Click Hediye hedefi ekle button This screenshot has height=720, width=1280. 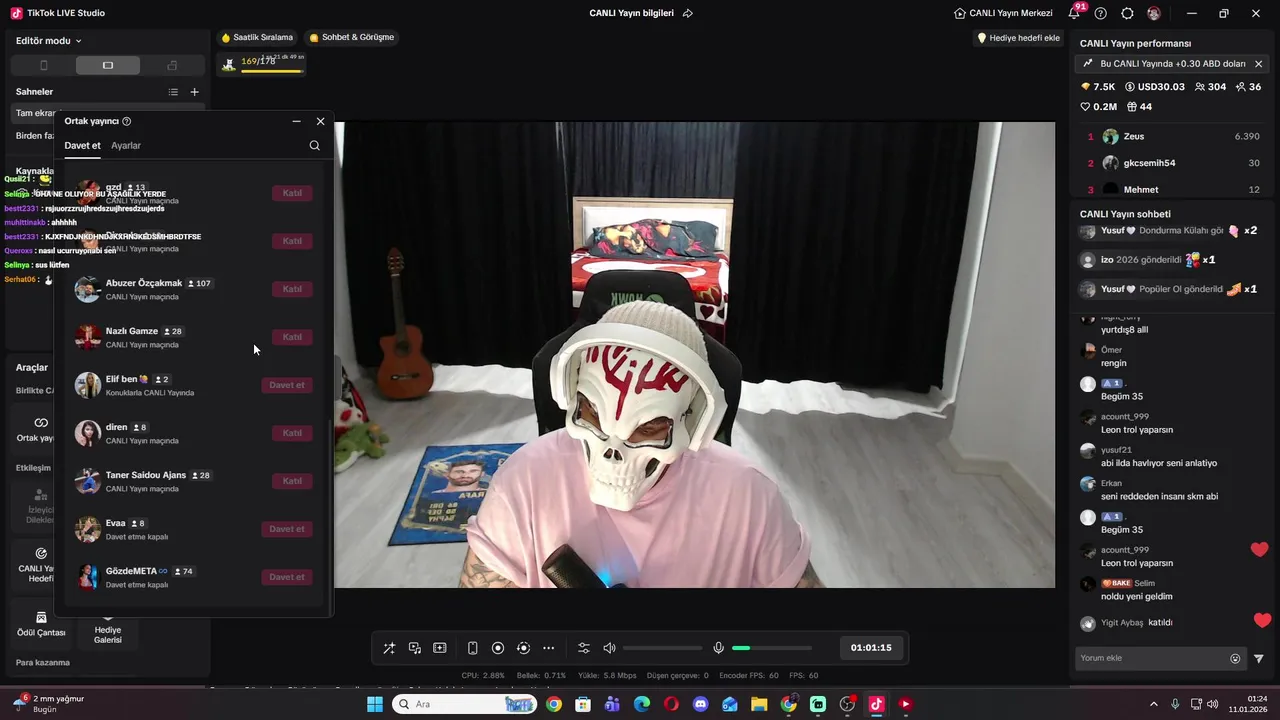coord(1018,38)
